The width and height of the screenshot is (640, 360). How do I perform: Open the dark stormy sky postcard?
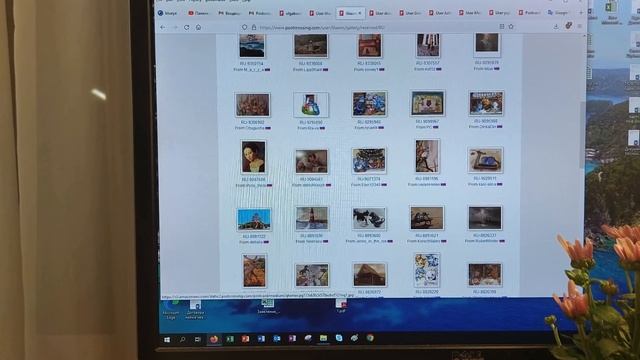click(484, 218)
